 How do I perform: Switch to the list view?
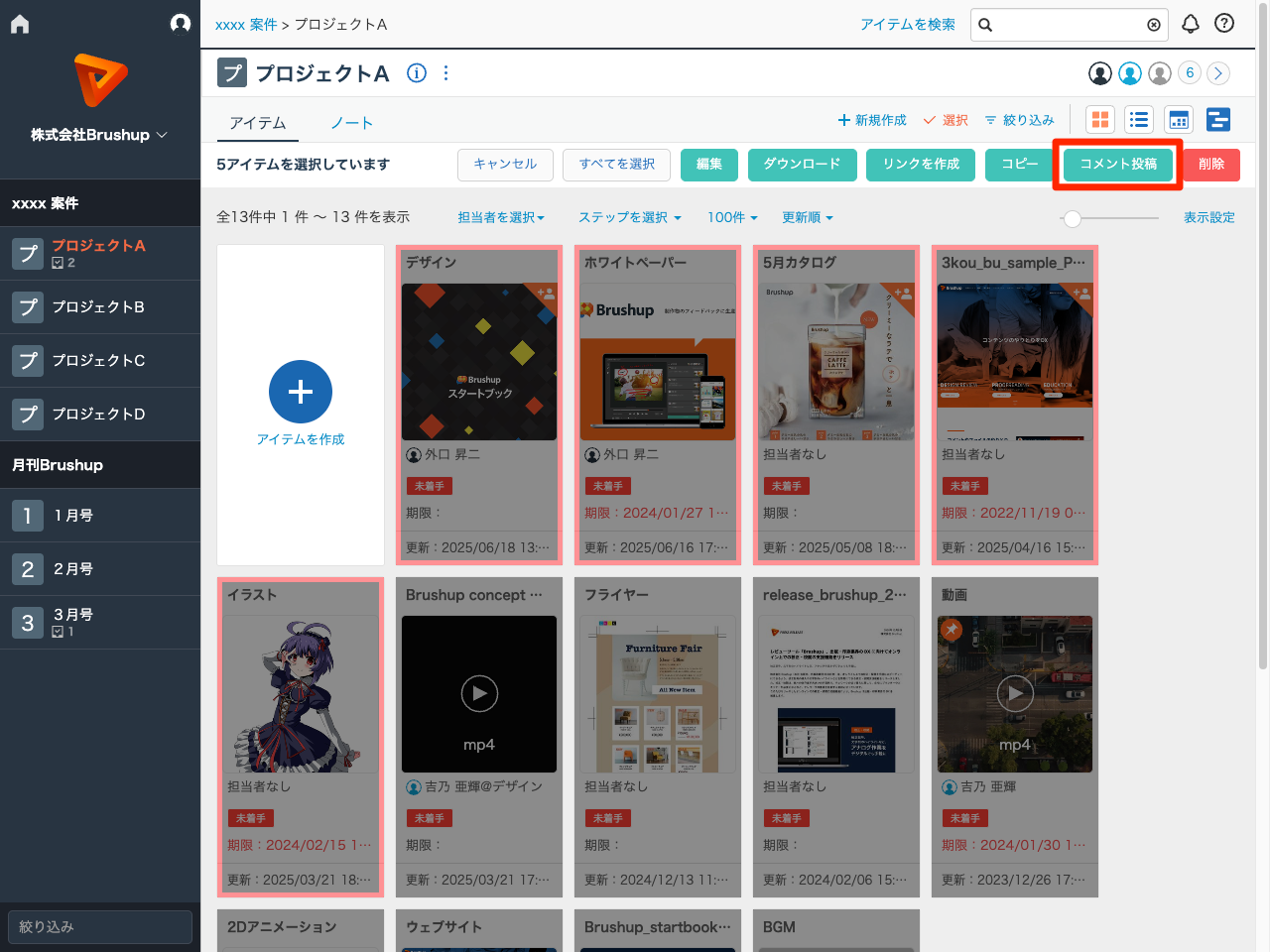[x=1139, y=120]
